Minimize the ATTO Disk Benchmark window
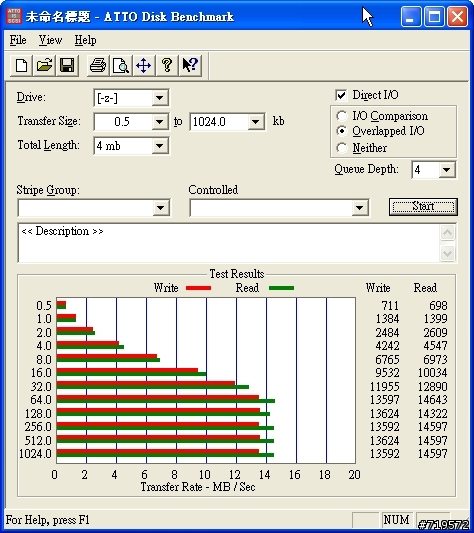 pyautogui.click(x=411, y=16)
